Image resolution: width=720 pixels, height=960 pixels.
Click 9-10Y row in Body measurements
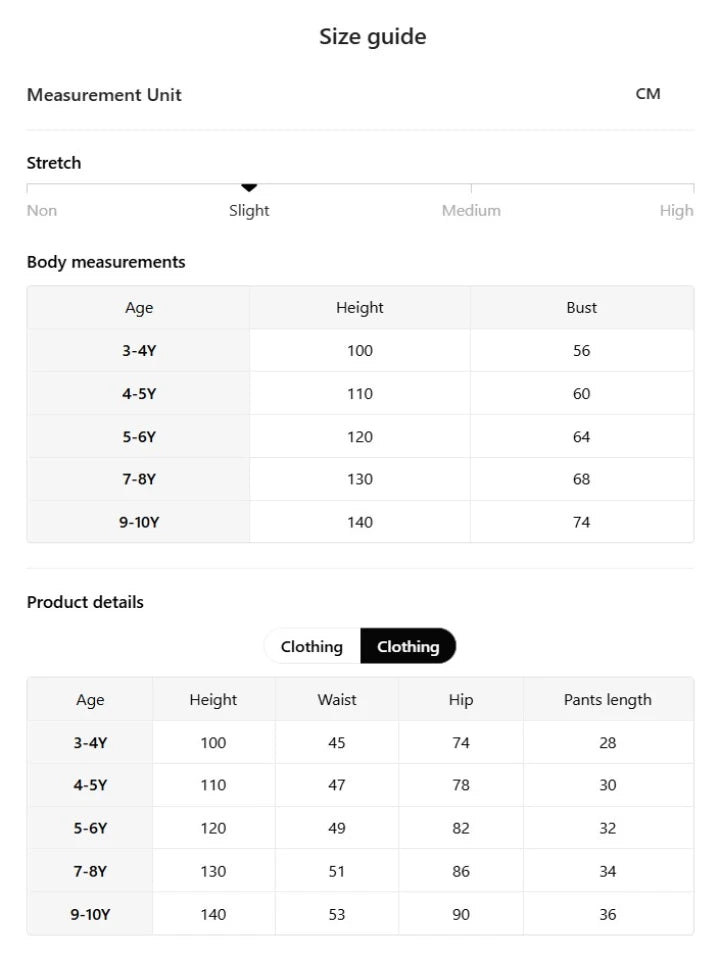tap(360, 522)
